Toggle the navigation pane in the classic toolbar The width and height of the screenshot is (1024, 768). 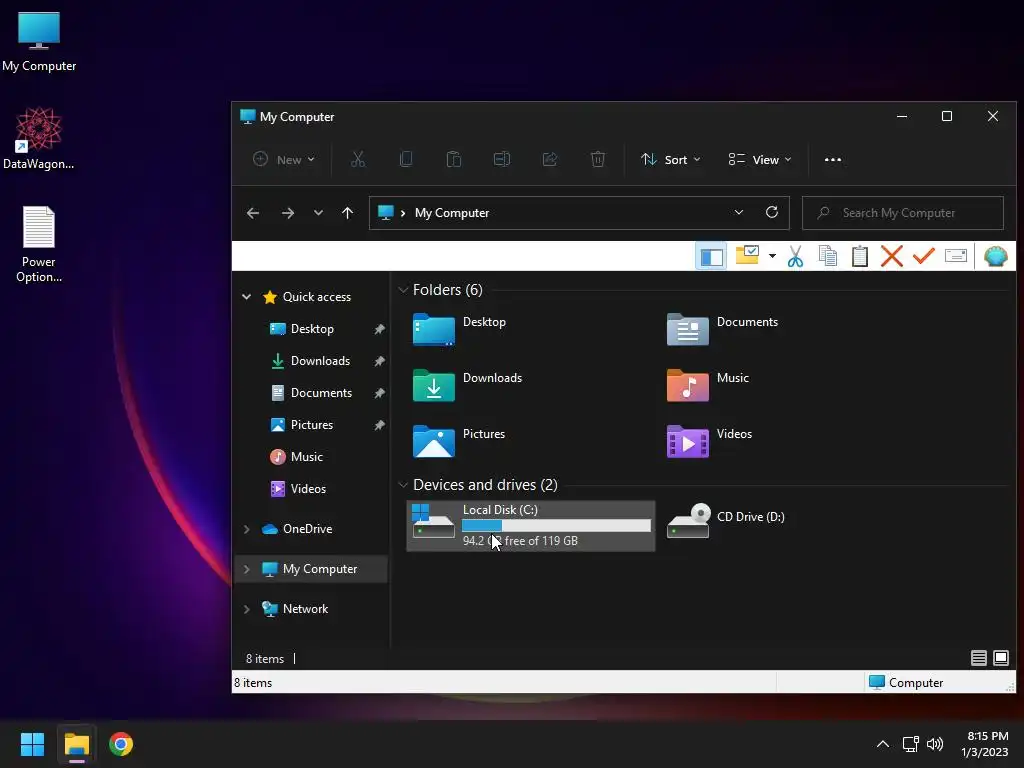pos(711,257)
